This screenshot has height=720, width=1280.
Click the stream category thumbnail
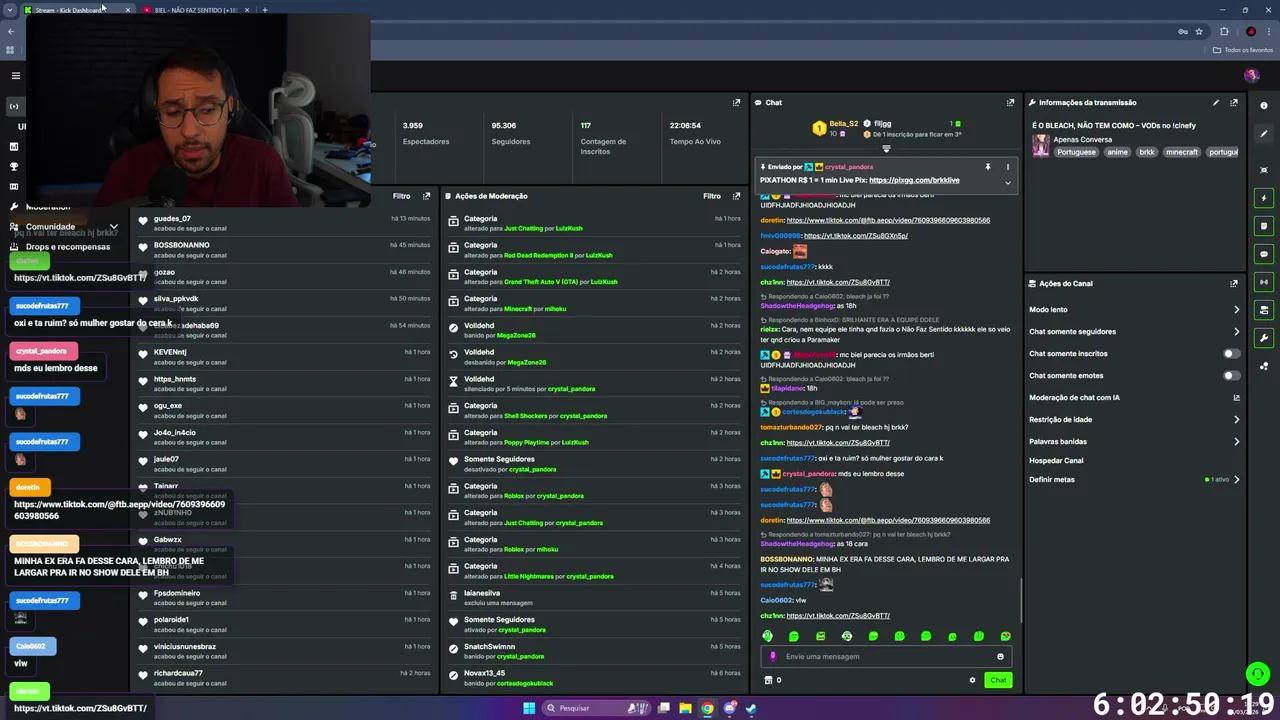pos(1041,146)
